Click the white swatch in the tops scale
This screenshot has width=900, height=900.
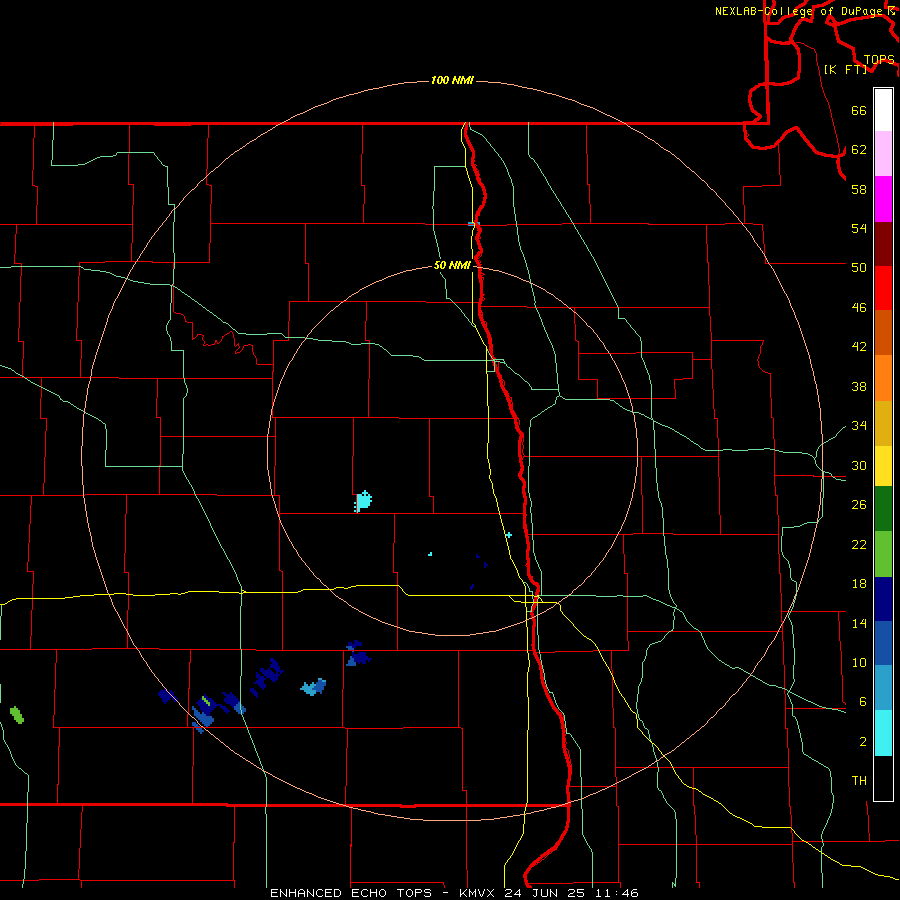click(x=883, y=110)
